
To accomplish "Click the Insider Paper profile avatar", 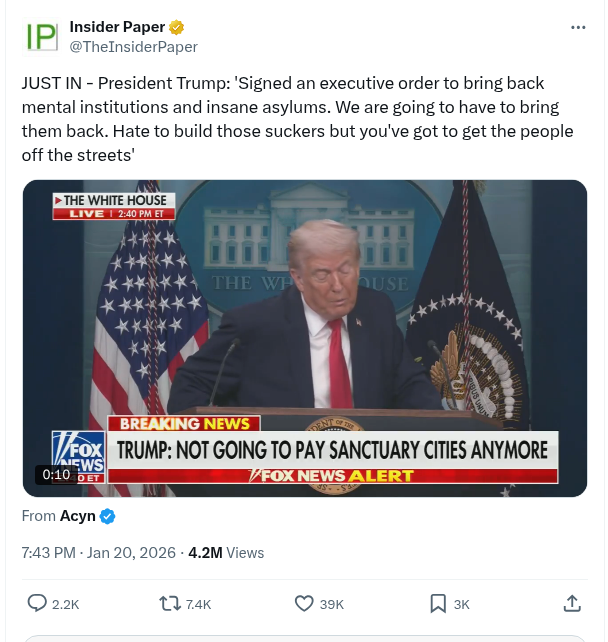I will (x=41, y=36).
